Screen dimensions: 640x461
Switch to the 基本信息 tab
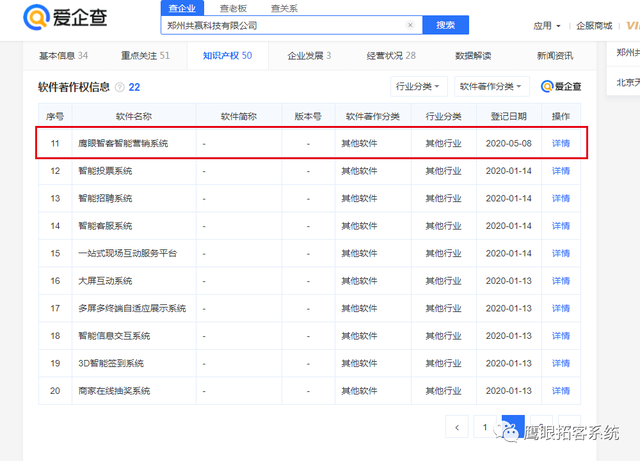coord(62,56)
